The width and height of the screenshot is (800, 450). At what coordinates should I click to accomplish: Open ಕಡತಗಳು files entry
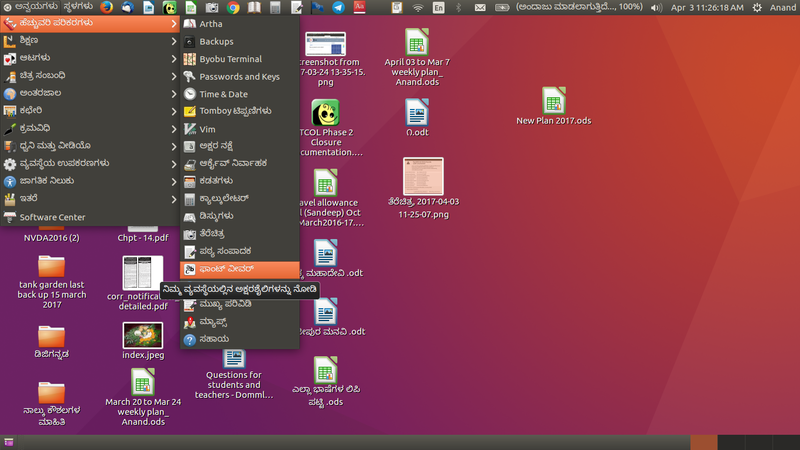coord(240,181)
